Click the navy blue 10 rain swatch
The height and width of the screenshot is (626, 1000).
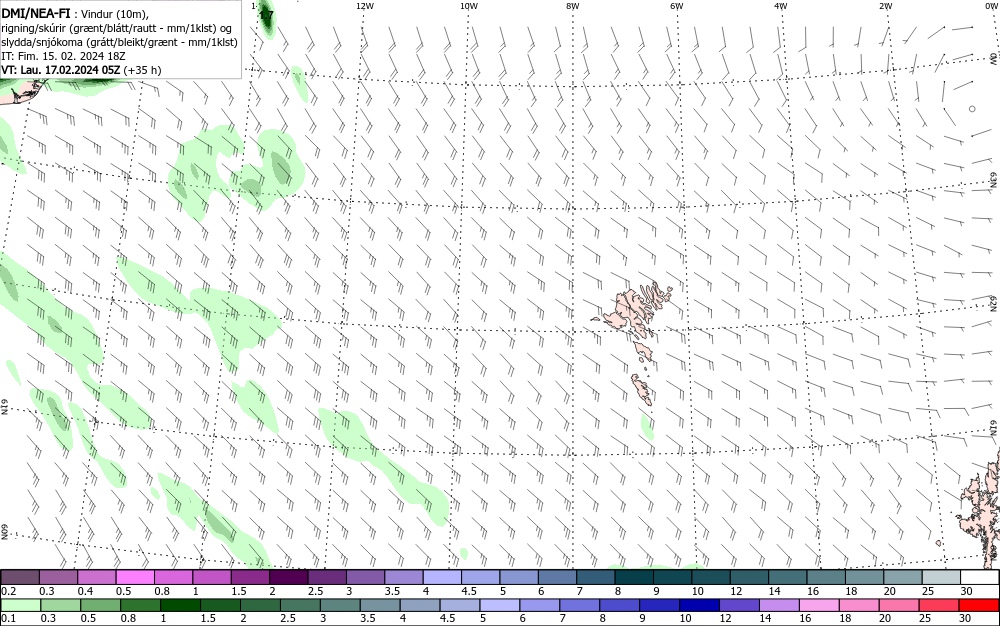click(x=698, y=605)
